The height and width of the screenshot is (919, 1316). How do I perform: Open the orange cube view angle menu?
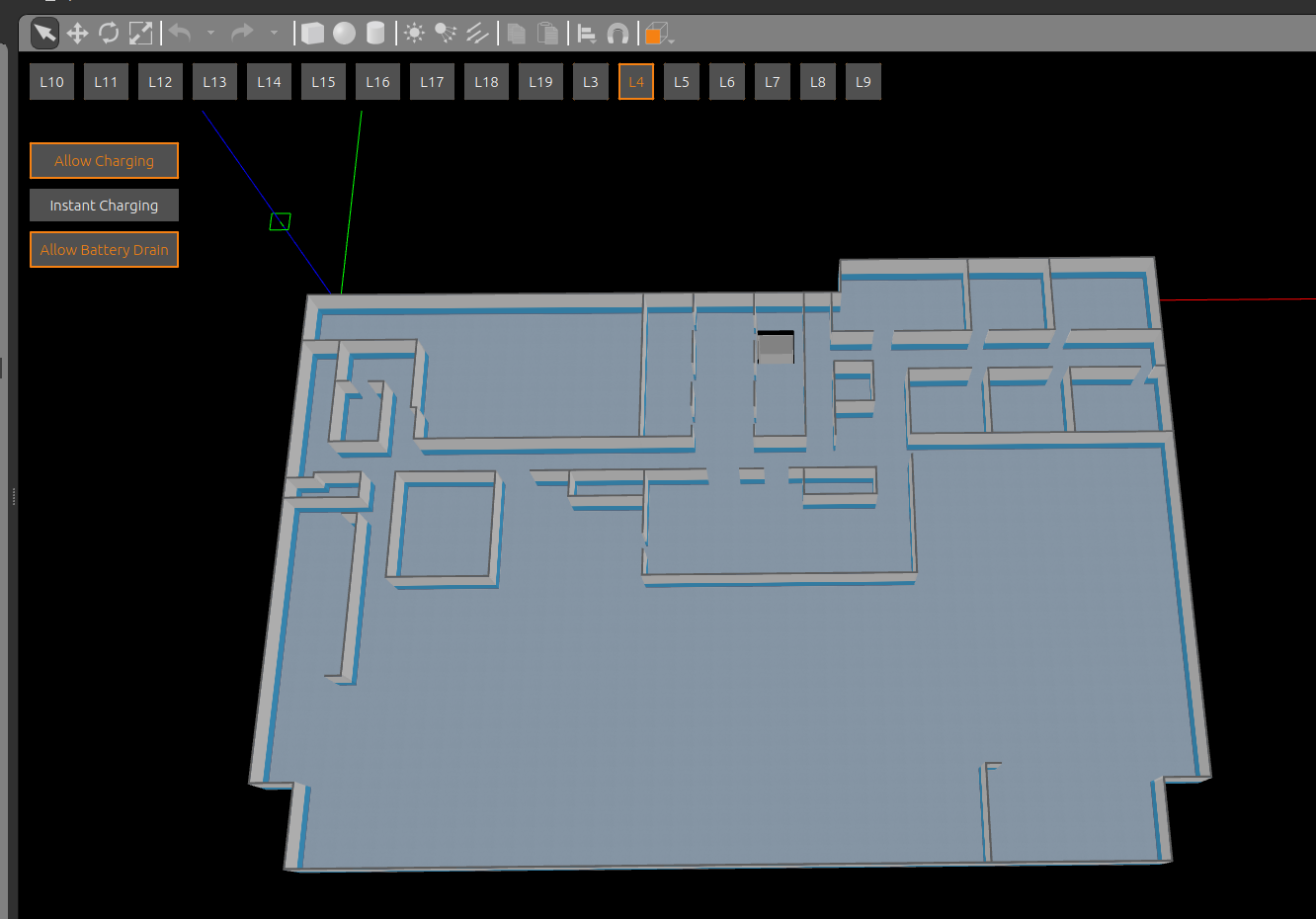[658, 35]
